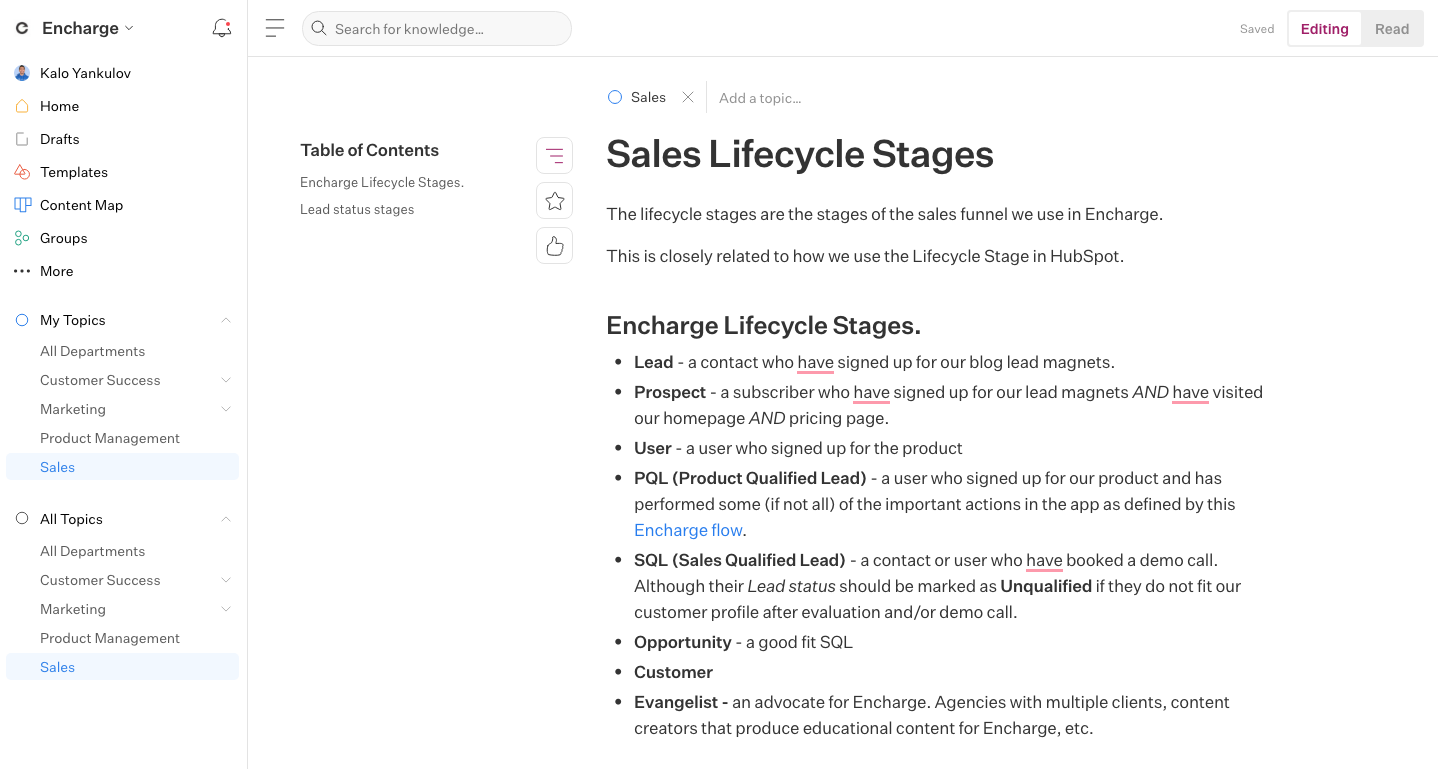Click the Saved status text
This screenshot has width=1438, height=769.
click(1256, 29)
